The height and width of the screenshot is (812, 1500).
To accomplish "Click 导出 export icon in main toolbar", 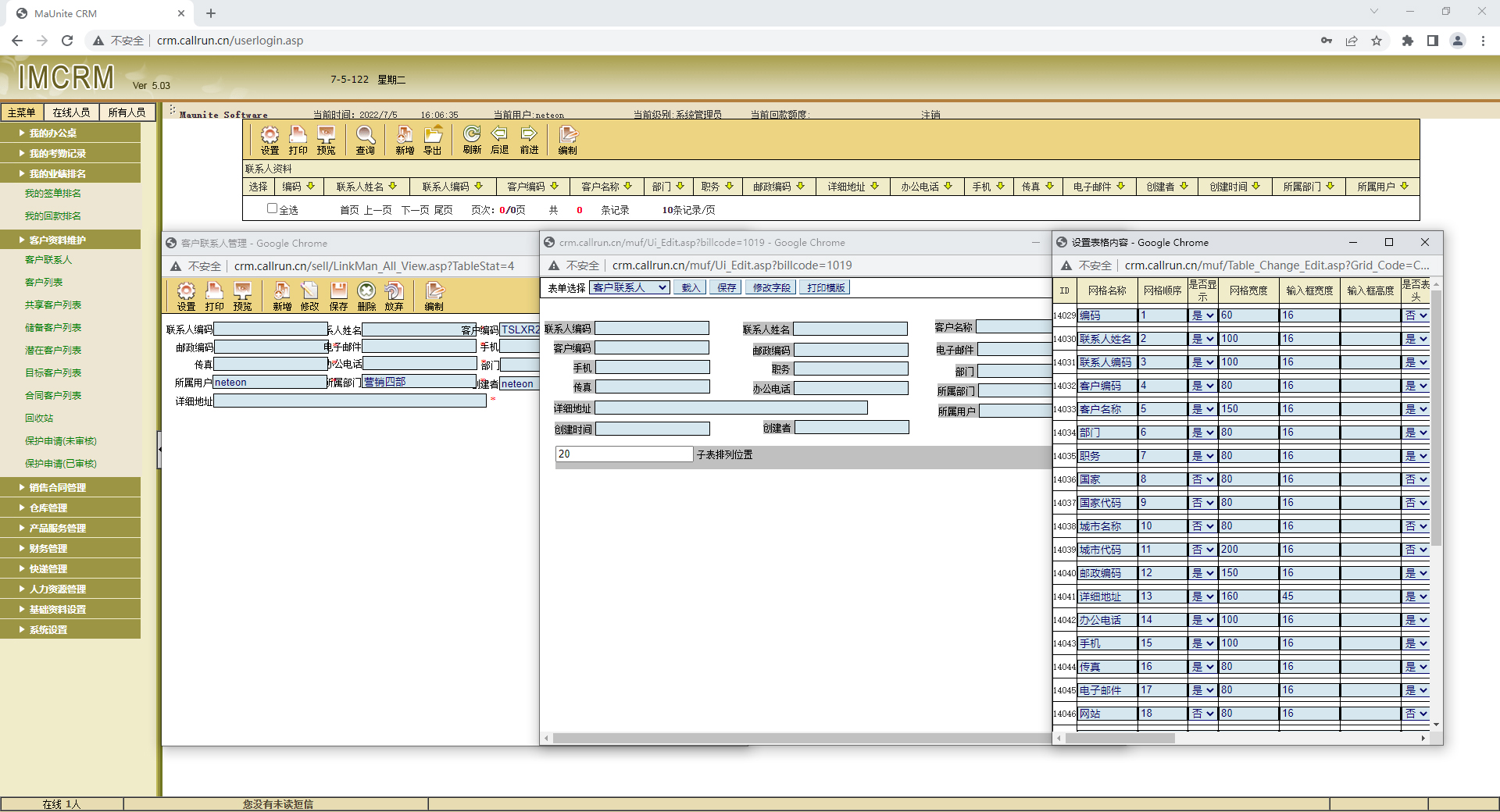I will pyautogui.click(x=433, y=141).
